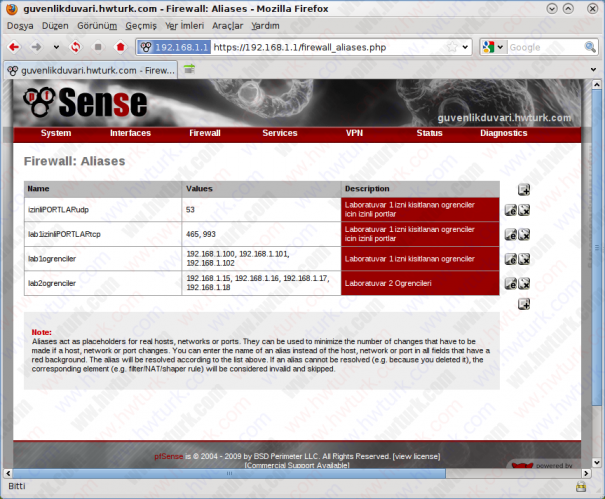Click the vertical scrollbar down arrow

click(597, 462)
